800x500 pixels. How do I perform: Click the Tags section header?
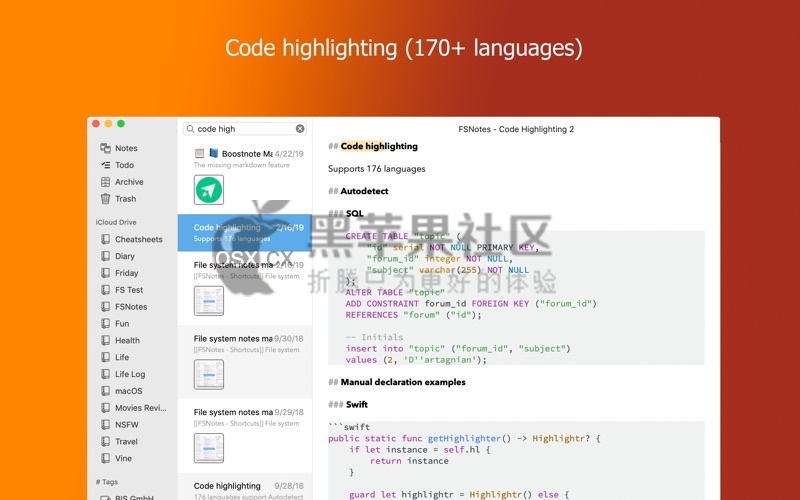[x=107, y=482]
